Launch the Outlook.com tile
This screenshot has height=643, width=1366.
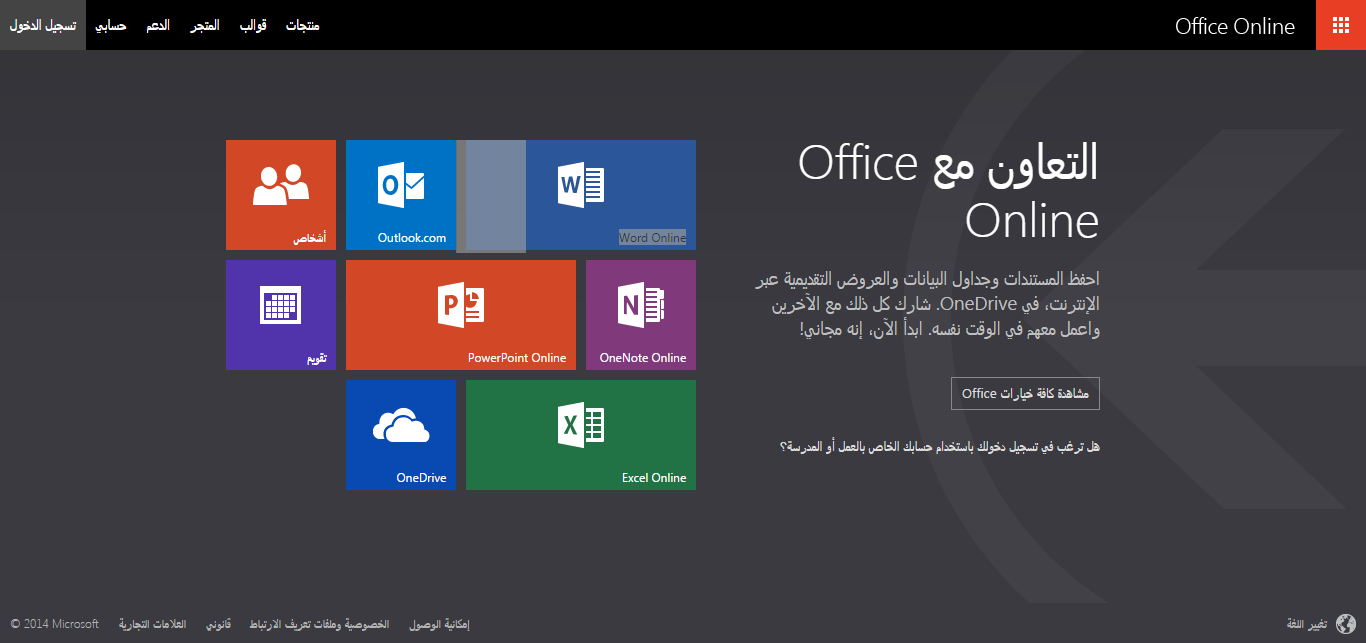[x=400, y=195]
